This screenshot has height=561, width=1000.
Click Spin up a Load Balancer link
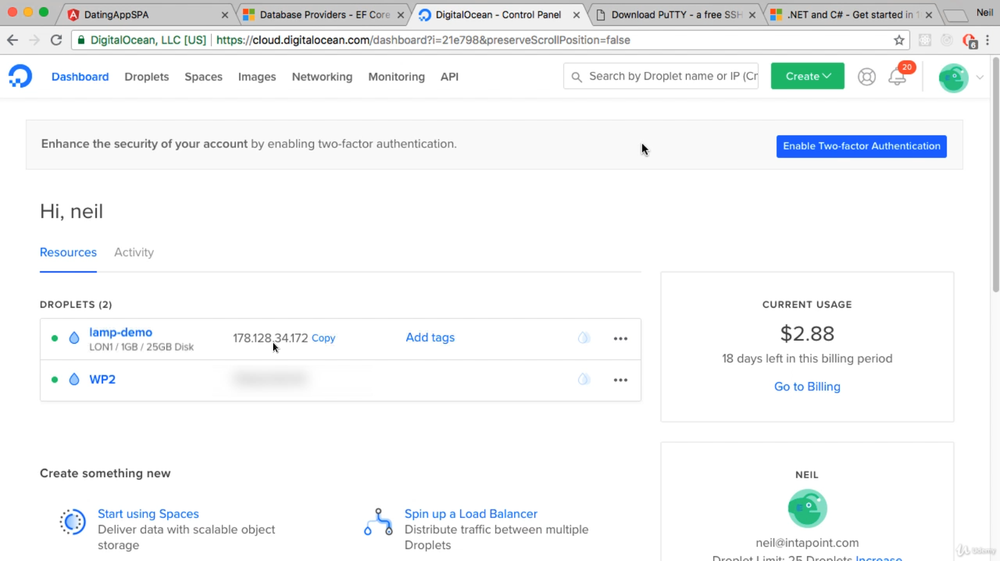point(471,514)
